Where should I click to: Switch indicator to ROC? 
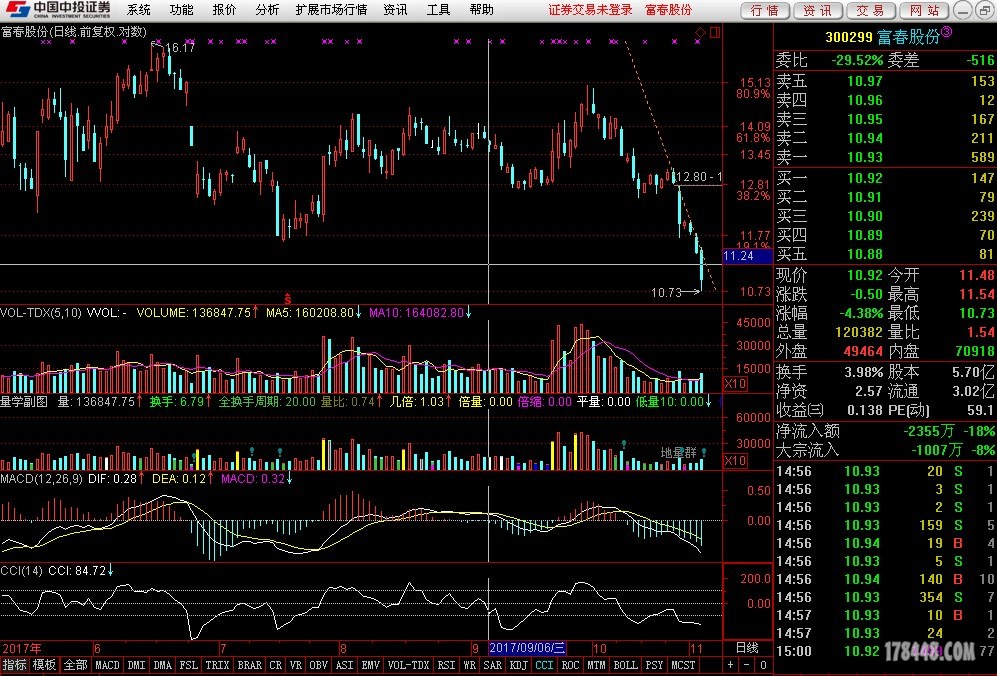point(570,665)
